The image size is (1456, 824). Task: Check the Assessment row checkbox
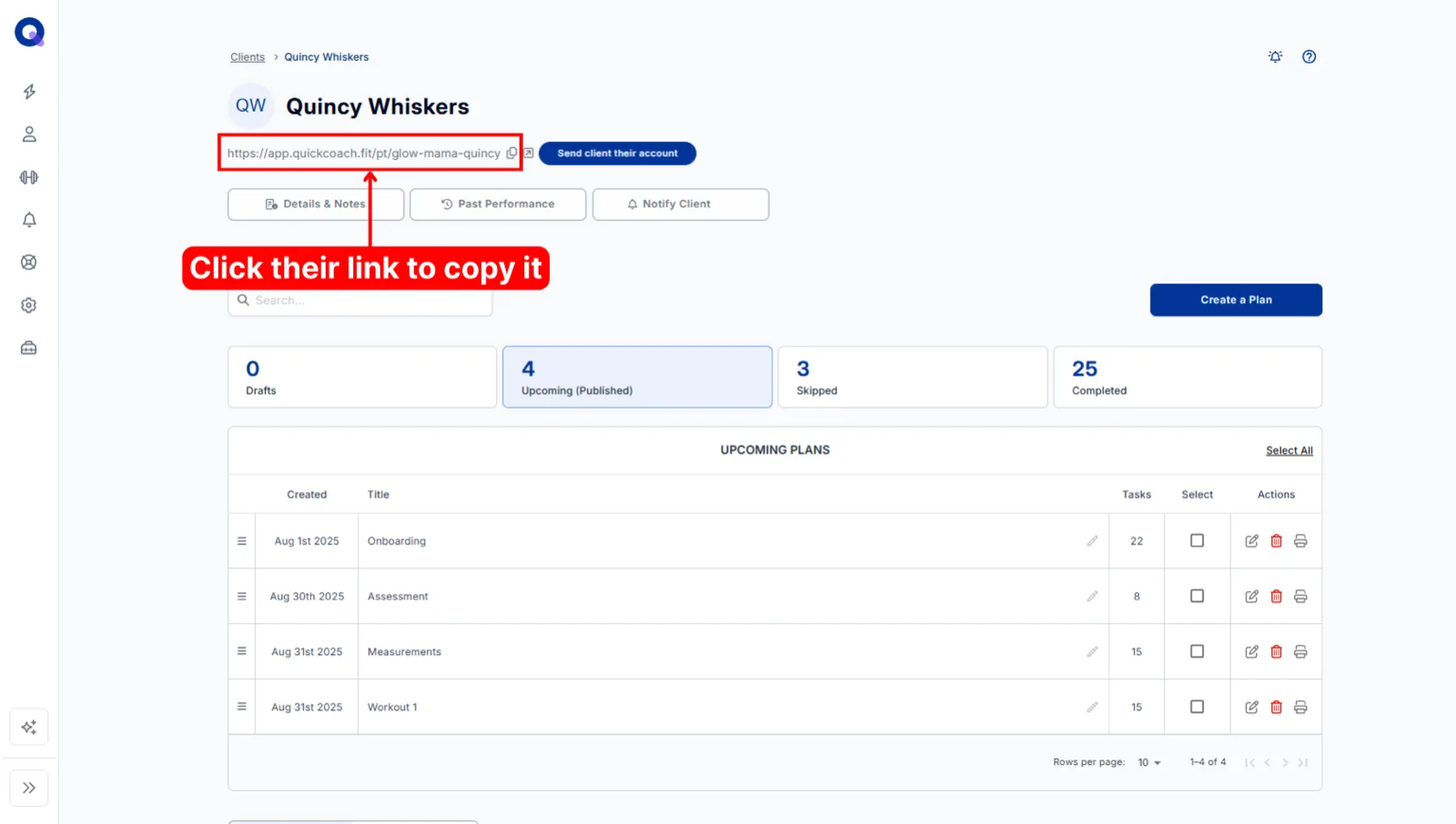point(1197,596)
